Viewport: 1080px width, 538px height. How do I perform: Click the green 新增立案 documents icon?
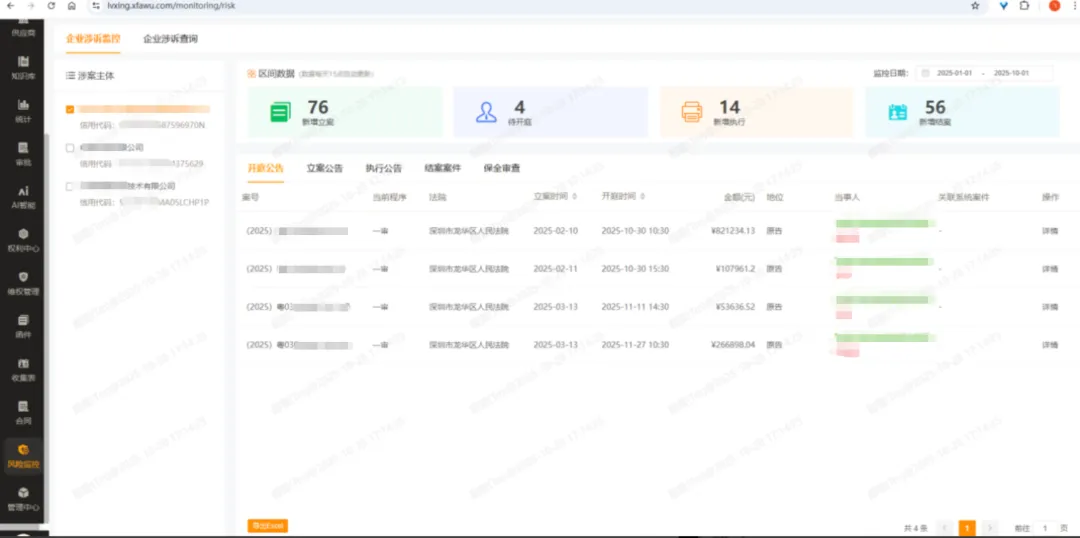[x=280, y=112]
